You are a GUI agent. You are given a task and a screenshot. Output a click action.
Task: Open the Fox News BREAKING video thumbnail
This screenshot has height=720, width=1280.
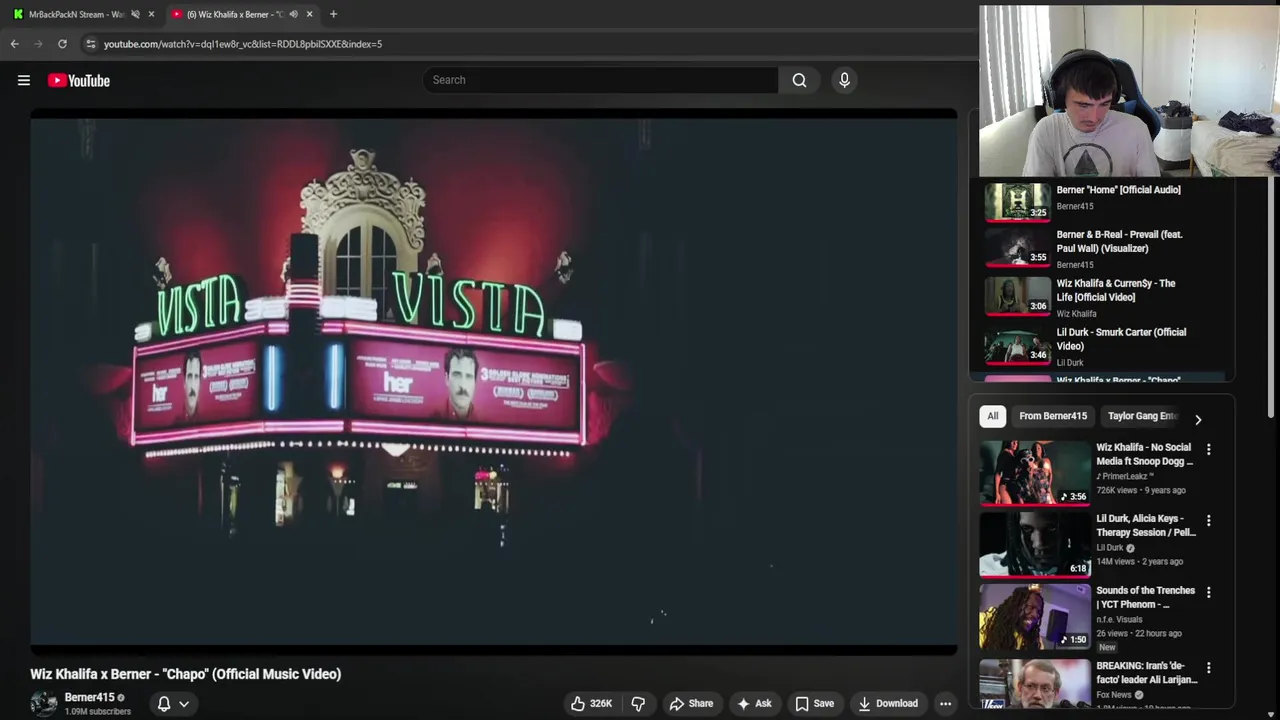tap(1035, 683)
